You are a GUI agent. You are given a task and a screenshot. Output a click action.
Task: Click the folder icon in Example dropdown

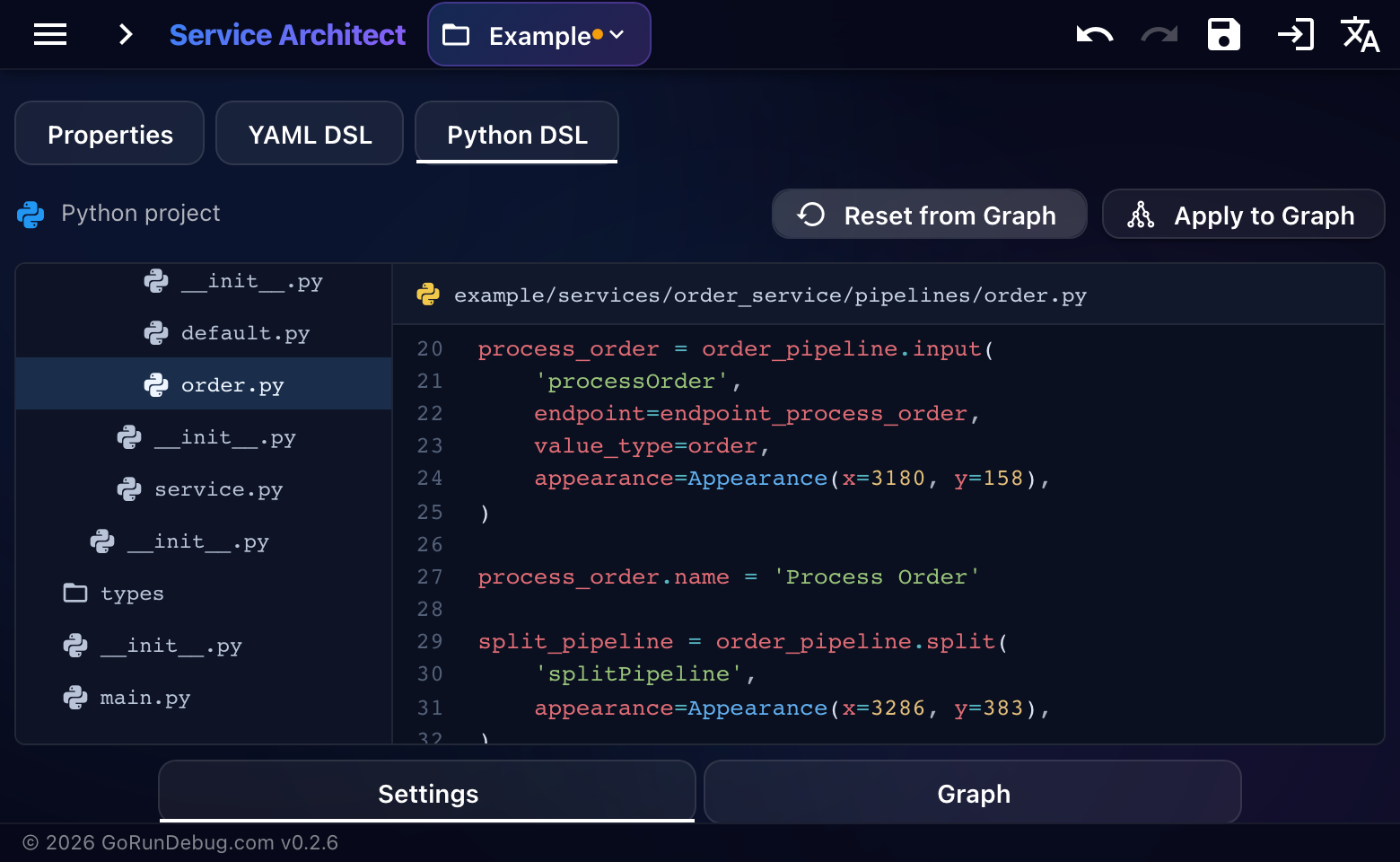click(x=456, y=35)
